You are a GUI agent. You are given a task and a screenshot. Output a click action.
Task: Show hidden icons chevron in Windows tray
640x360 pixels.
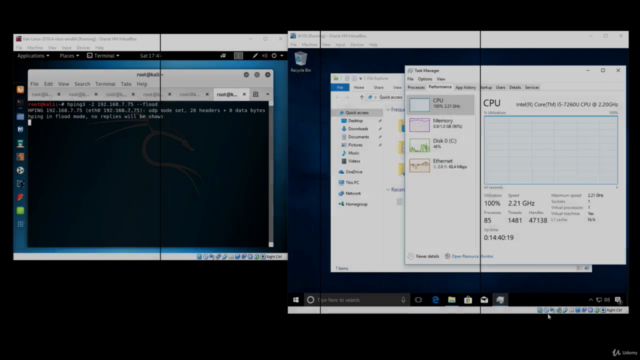[x=591, y=300]
